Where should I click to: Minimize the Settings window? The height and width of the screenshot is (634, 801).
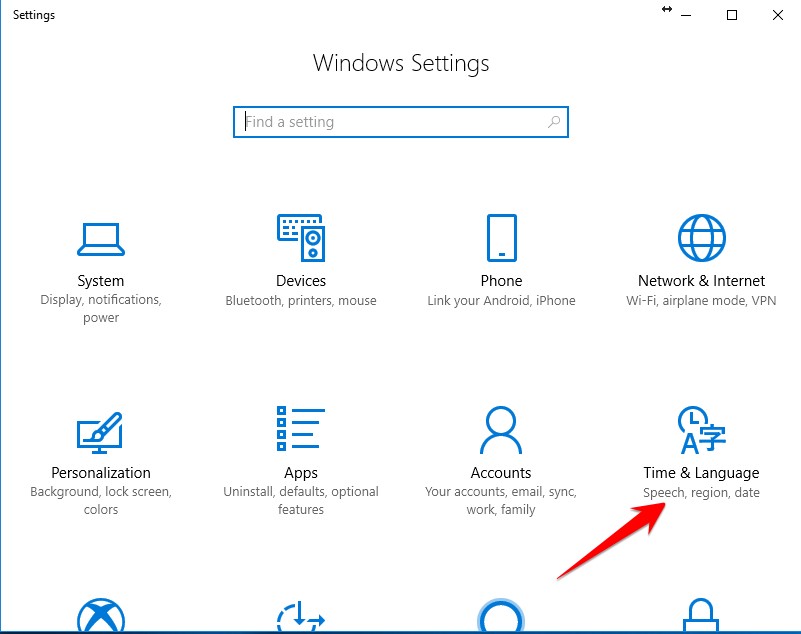point(686,15)
